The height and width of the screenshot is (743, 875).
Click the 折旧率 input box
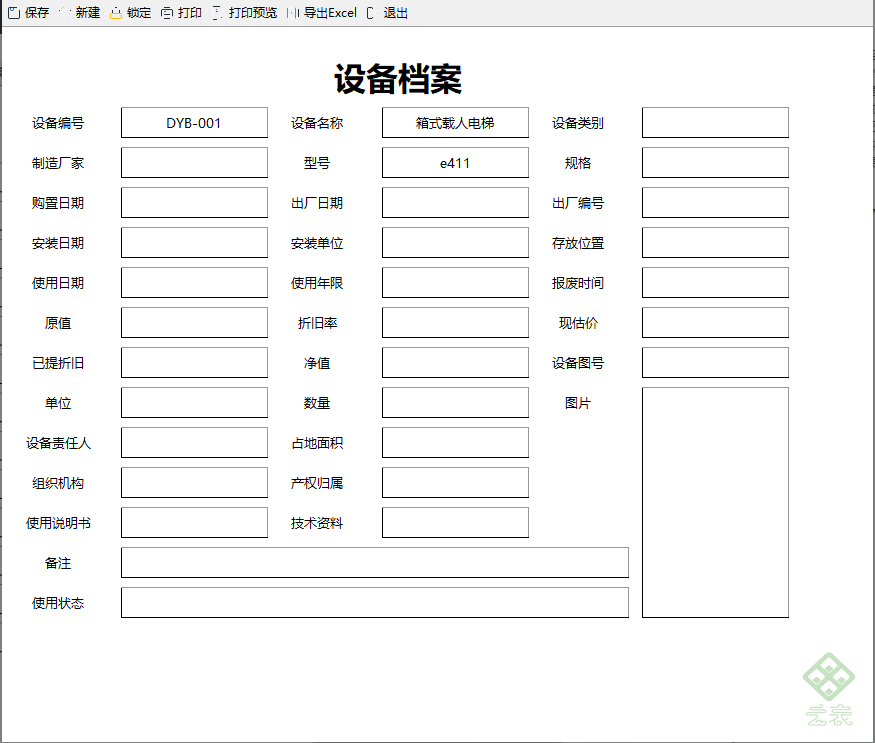(455, 323)
